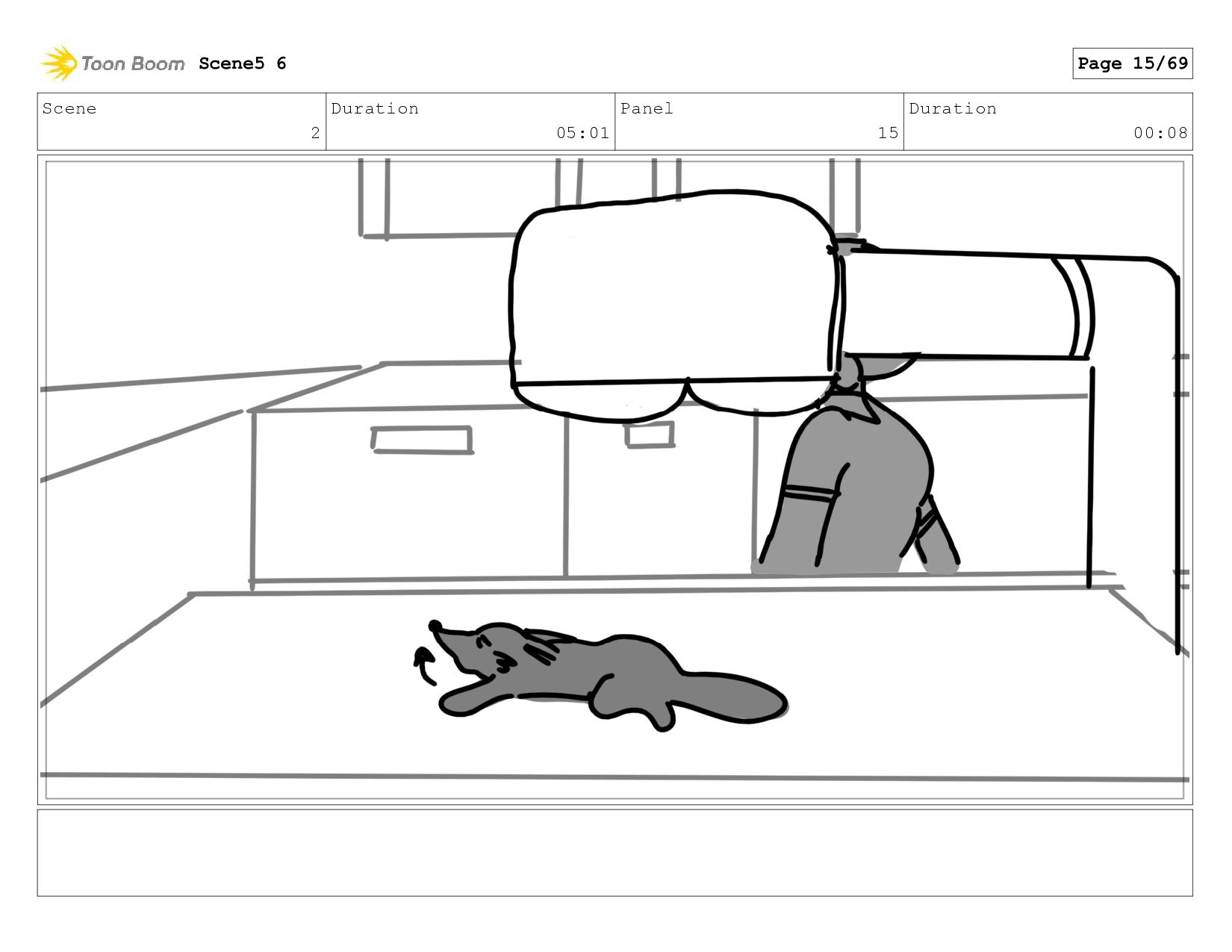Select the scene duration value '05:01'
Viewport: 1232px width, 952px height.
pyautogui.click(x=582, y=133)
